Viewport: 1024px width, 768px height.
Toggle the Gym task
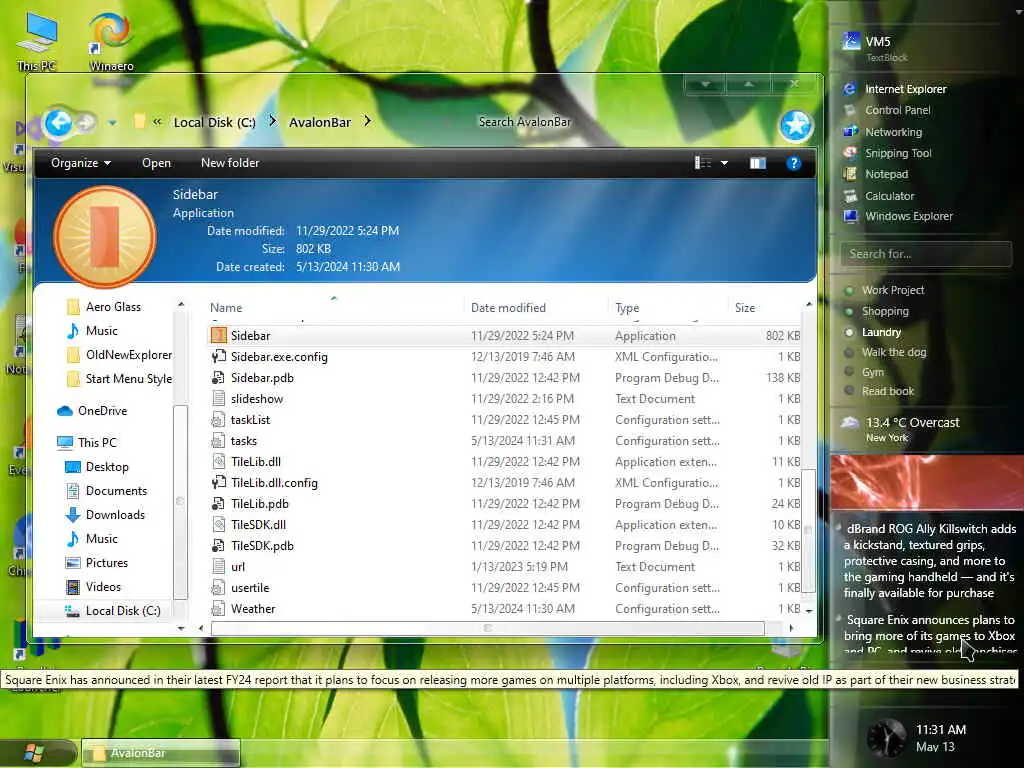[864, 372]
